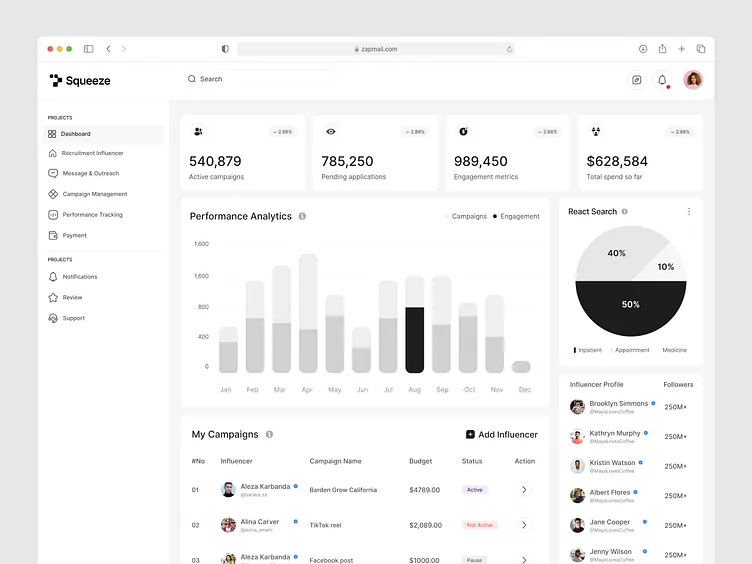This screenshot has height=564, width=752.
Task: Open a new browser tab with plus icon
Action: pos(681,49)
